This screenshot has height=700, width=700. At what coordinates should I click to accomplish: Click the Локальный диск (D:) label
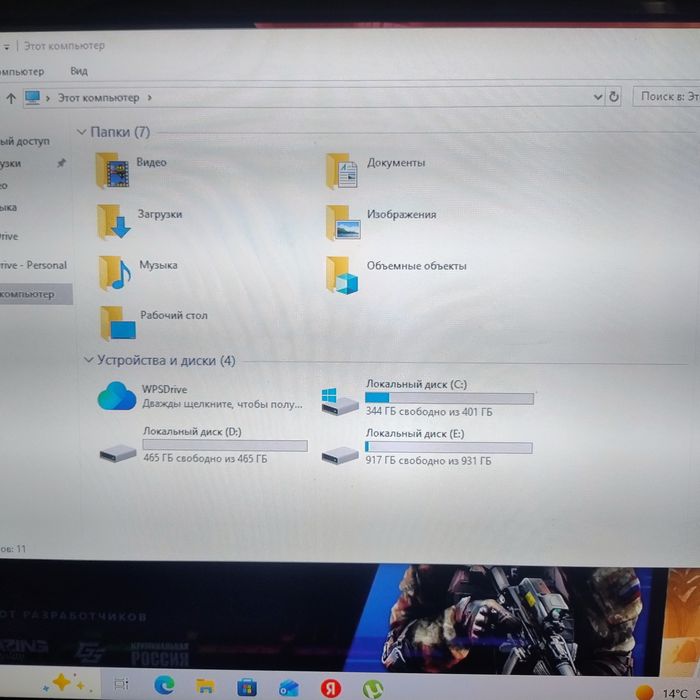(192, 432)
